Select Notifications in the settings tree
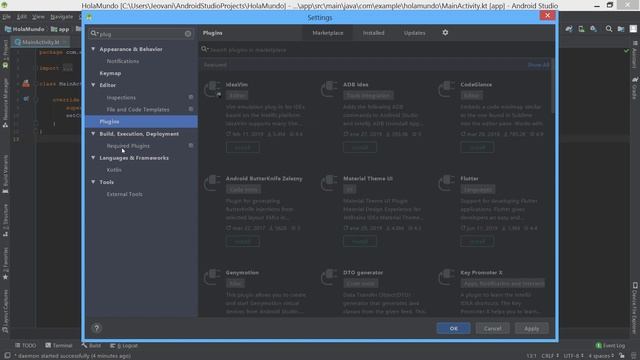 pyautogui.click(x=122, y=61)
